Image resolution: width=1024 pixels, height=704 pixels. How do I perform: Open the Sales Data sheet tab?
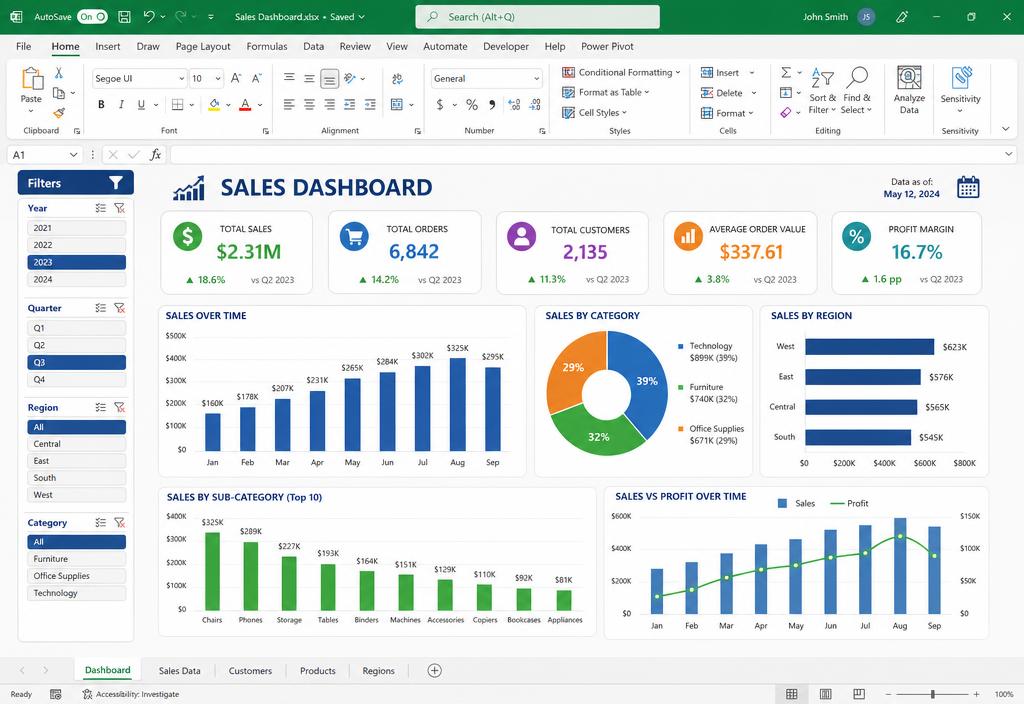pos(180,671)
